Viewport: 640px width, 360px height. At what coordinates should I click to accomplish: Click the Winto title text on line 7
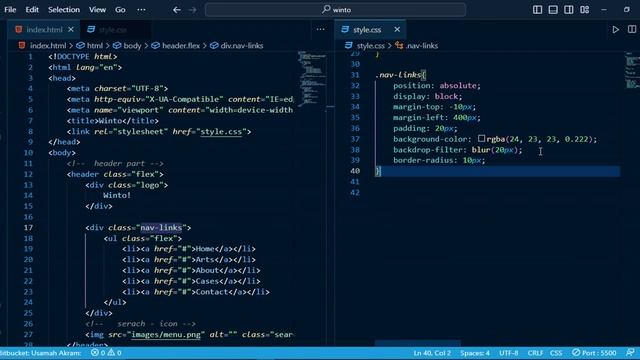(x=110, y=121)
